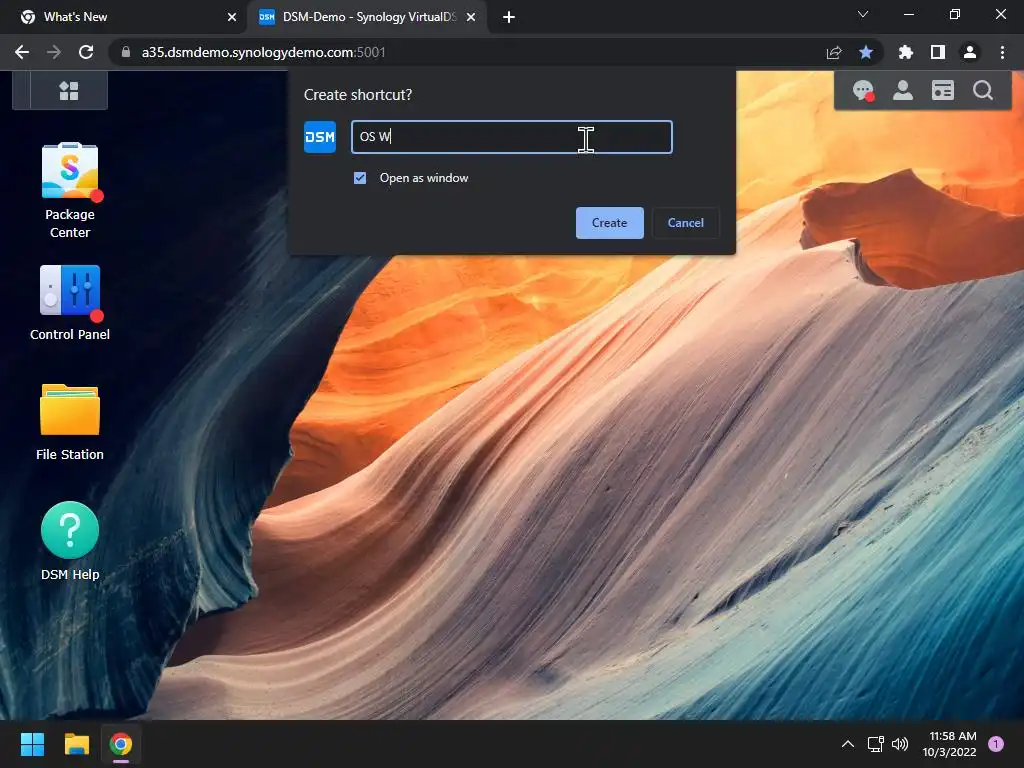The image size is (1024, 768).
Task: Open DSM widgets panel icon
Action: (942, 90)
